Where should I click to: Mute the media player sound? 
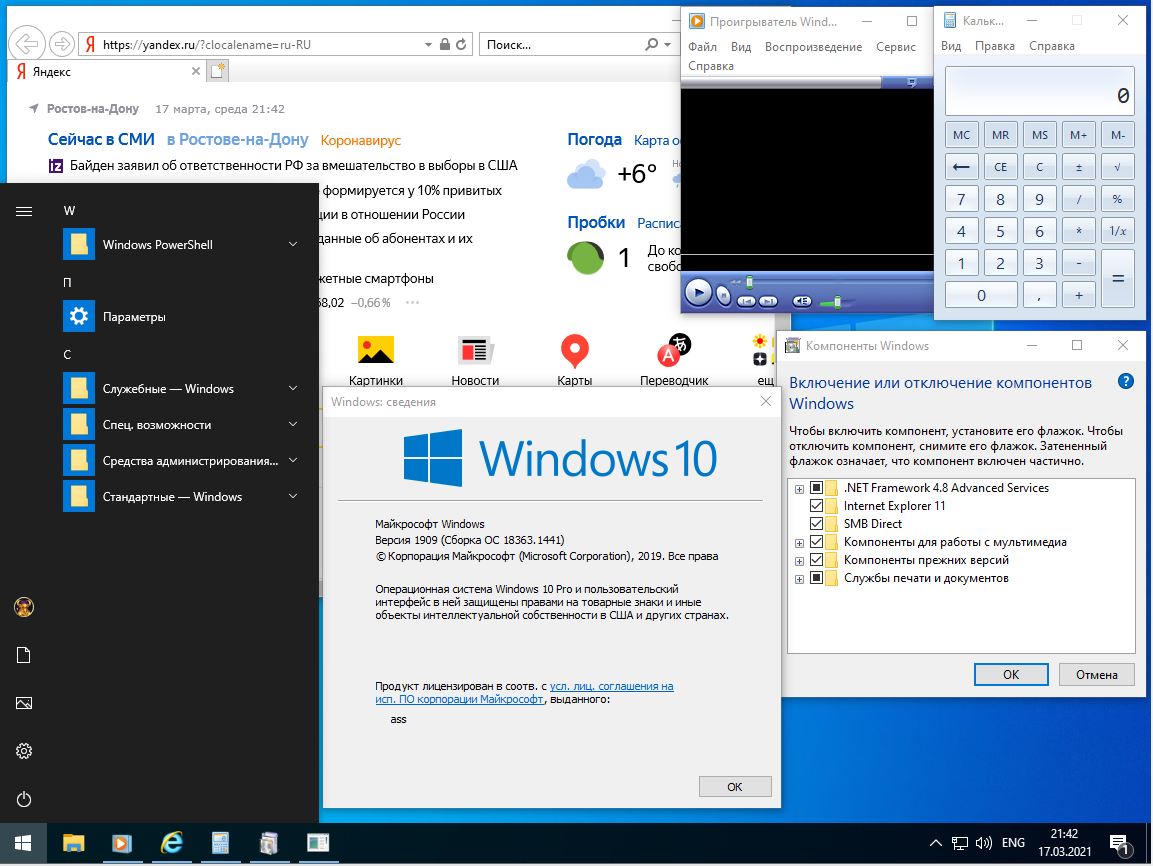tap(802, 301)
